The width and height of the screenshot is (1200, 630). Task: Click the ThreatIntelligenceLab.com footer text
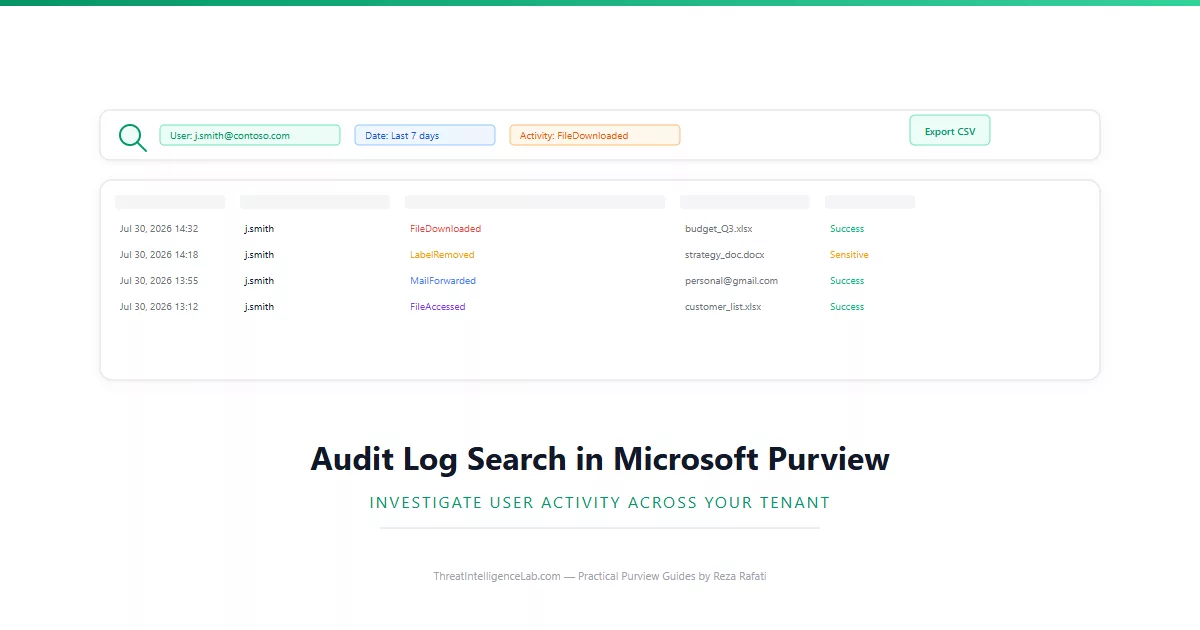pyautogui.click(x=600, y=576)
